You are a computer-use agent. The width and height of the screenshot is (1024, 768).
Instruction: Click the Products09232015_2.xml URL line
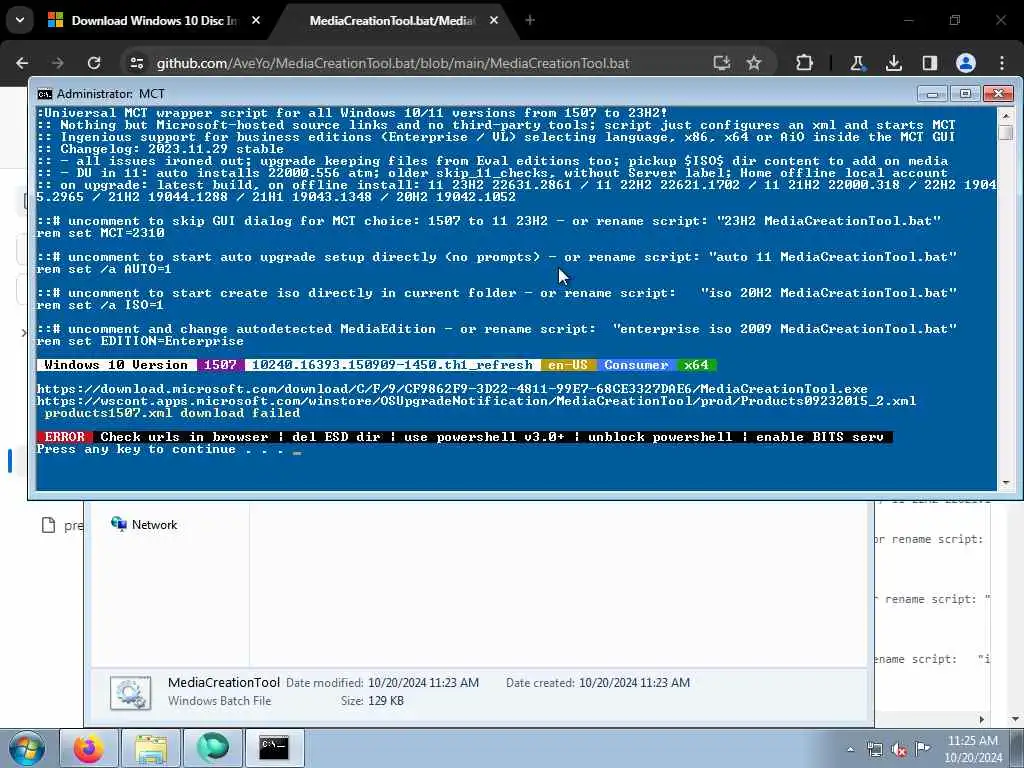pyautogui.click(x=476, y=401)
